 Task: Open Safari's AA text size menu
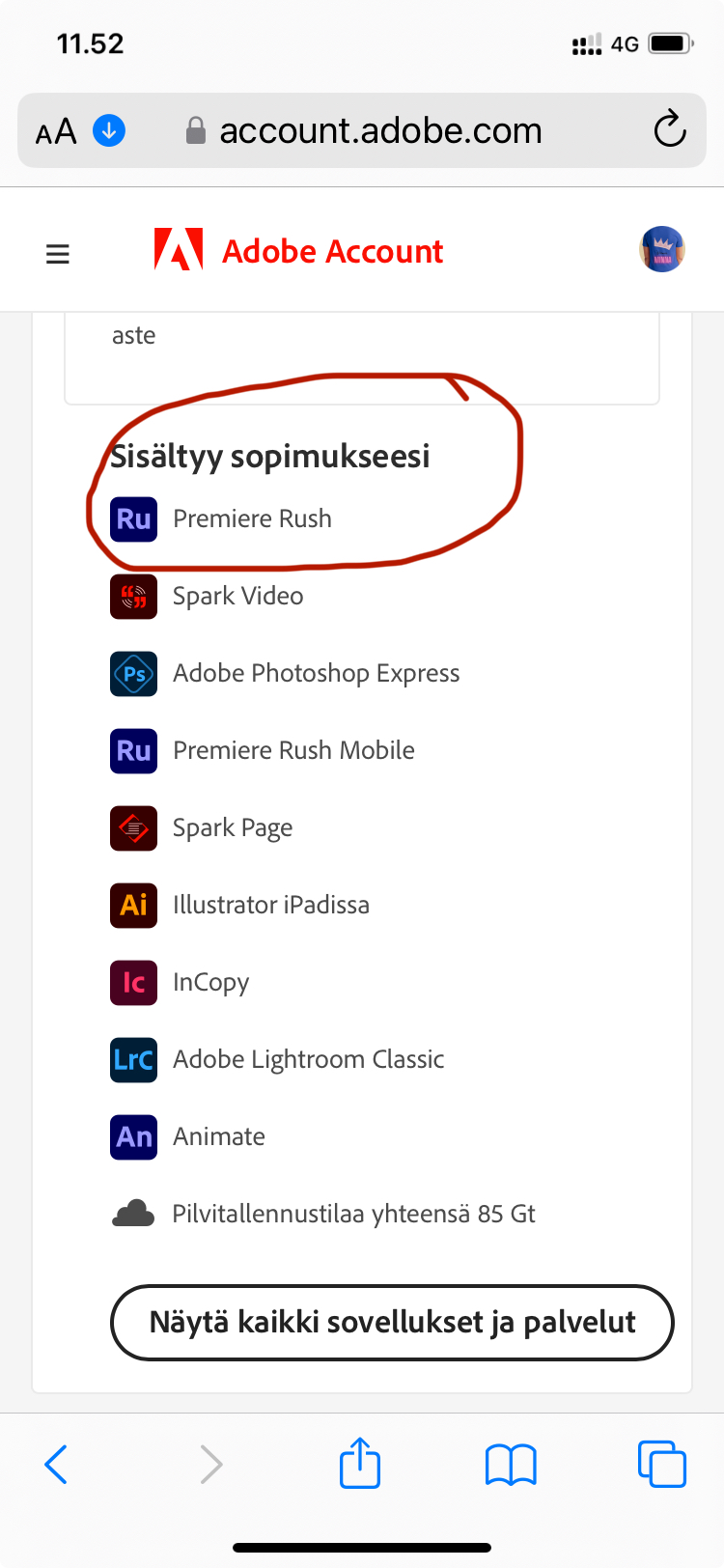pos(56,130)
